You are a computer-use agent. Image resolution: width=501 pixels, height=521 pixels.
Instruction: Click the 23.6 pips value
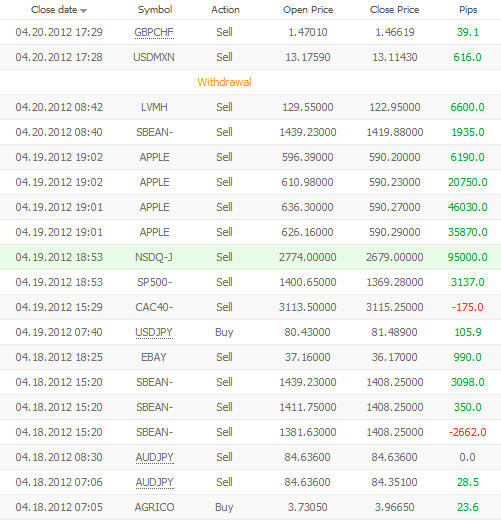coord(468,507)
